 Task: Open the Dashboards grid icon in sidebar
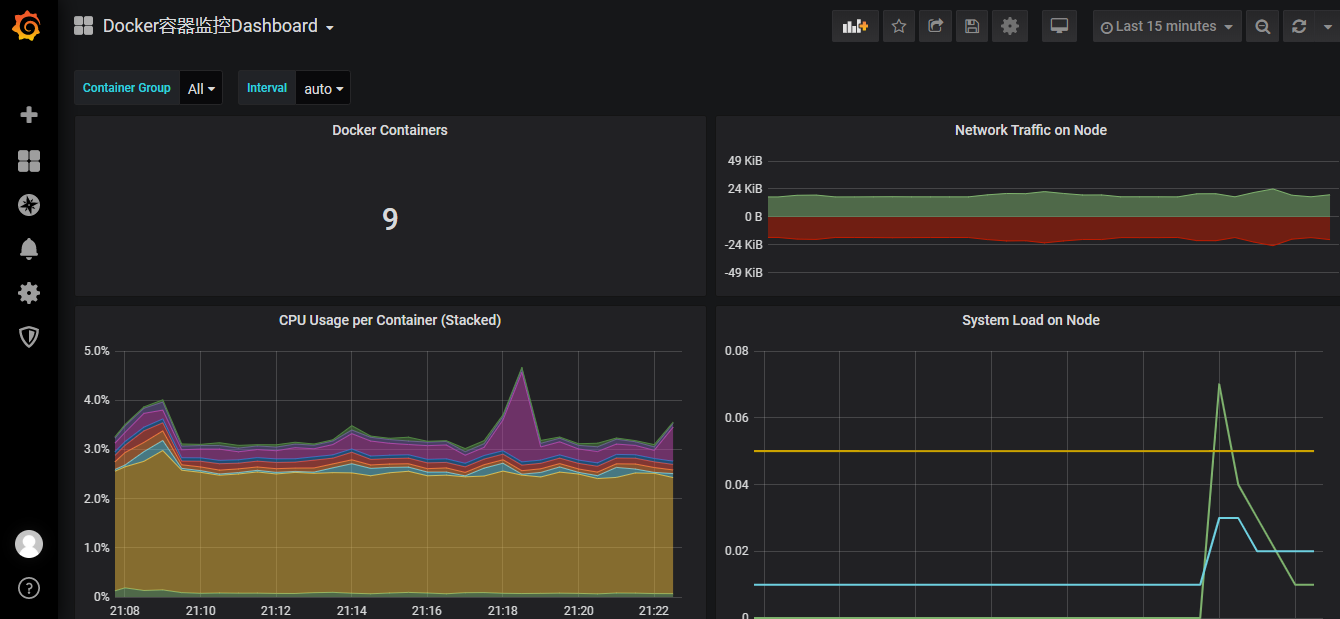coord(29,161)
